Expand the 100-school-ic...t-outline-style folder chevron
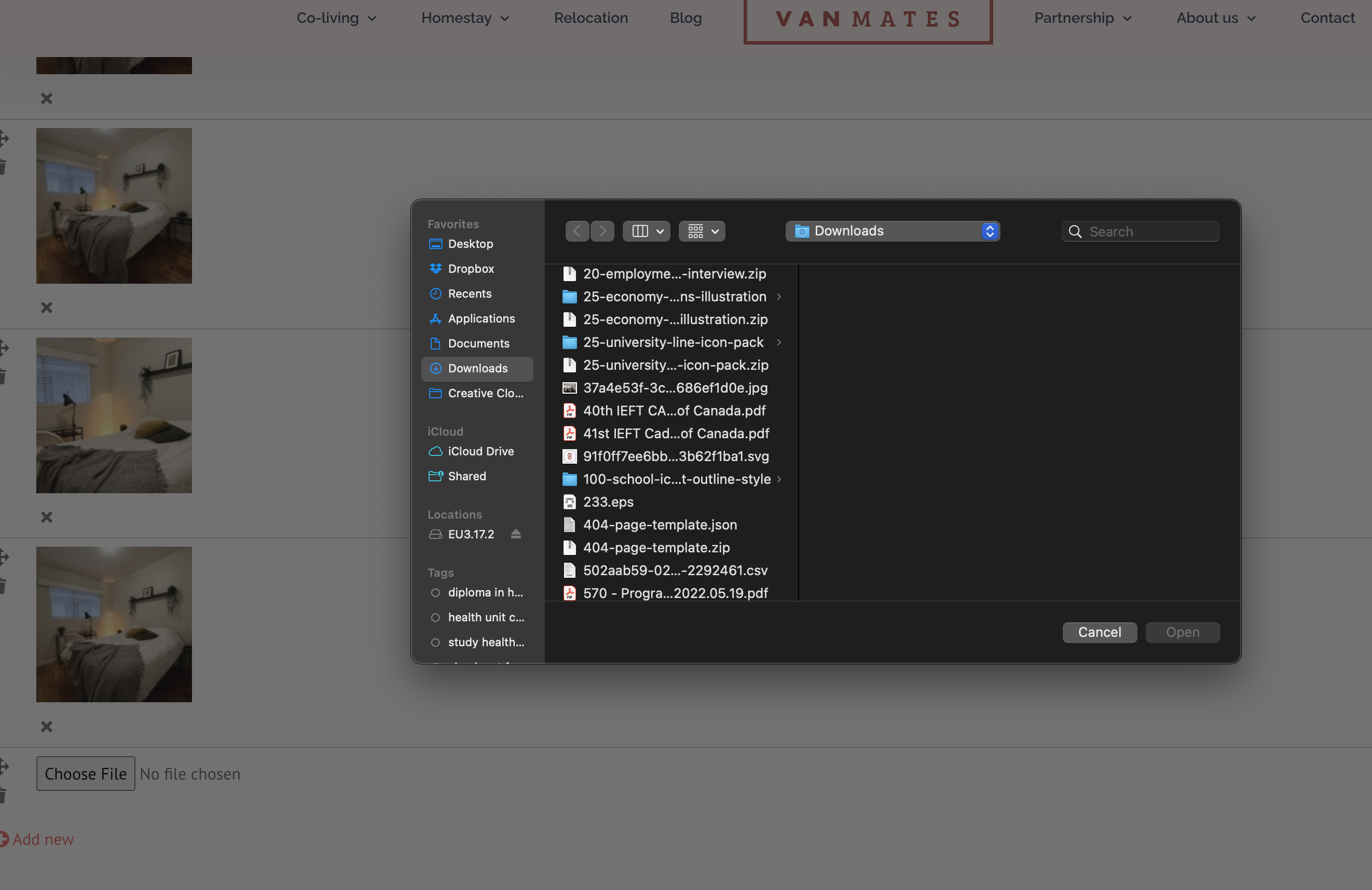Viewport: 1372px width, 890px height. coord(779,479)
